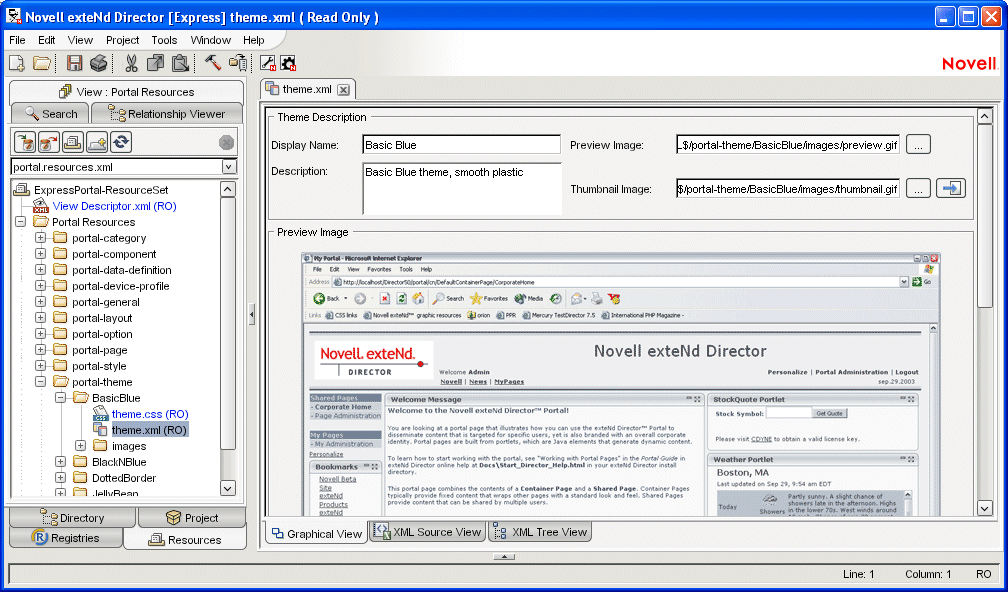Click the Thumbnail Image path field
This screenshot has width=1008, height=592.
tap(788, 189)
